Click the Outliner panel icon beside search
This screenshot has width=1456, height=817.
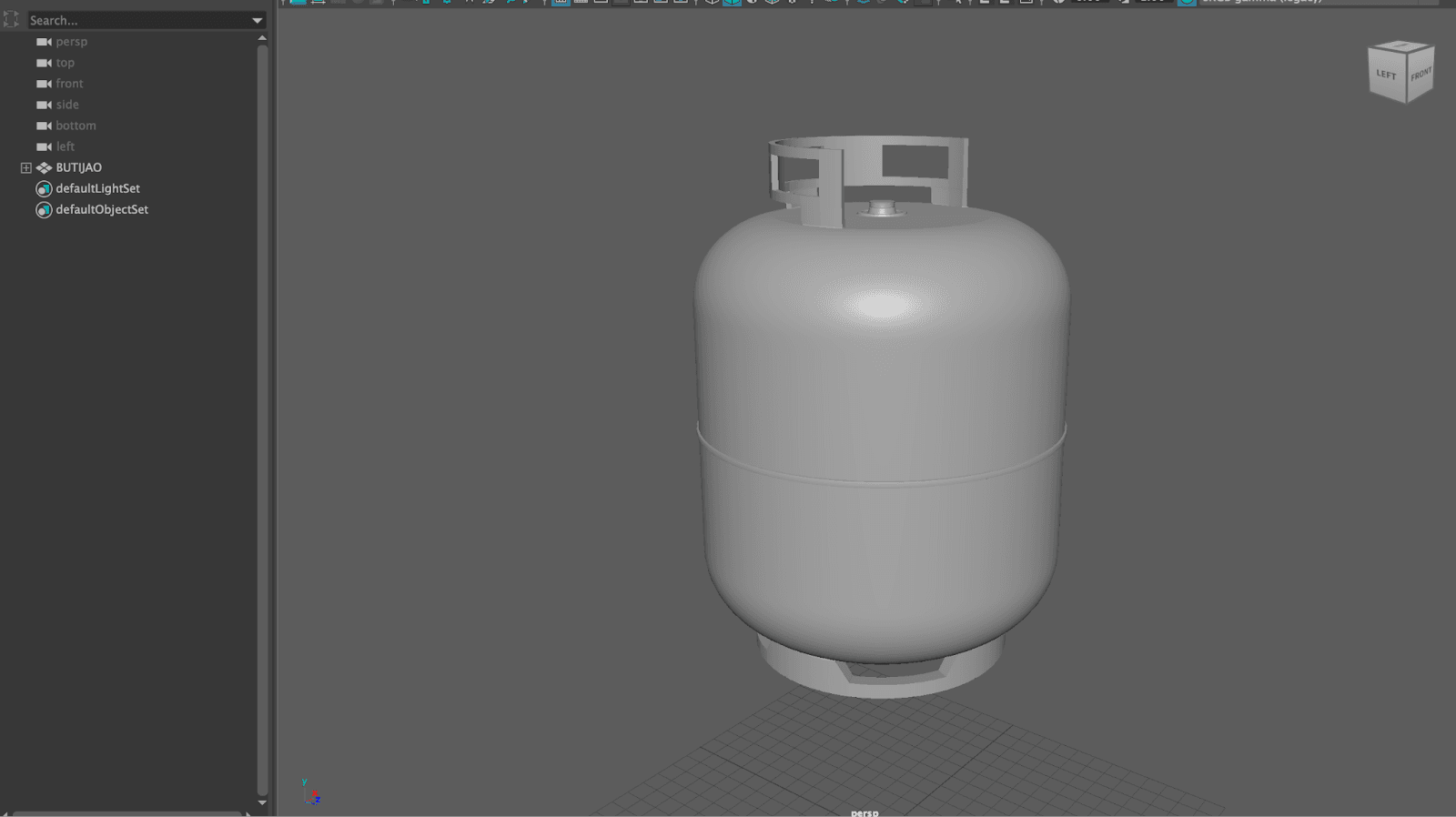tap(11, 19)
